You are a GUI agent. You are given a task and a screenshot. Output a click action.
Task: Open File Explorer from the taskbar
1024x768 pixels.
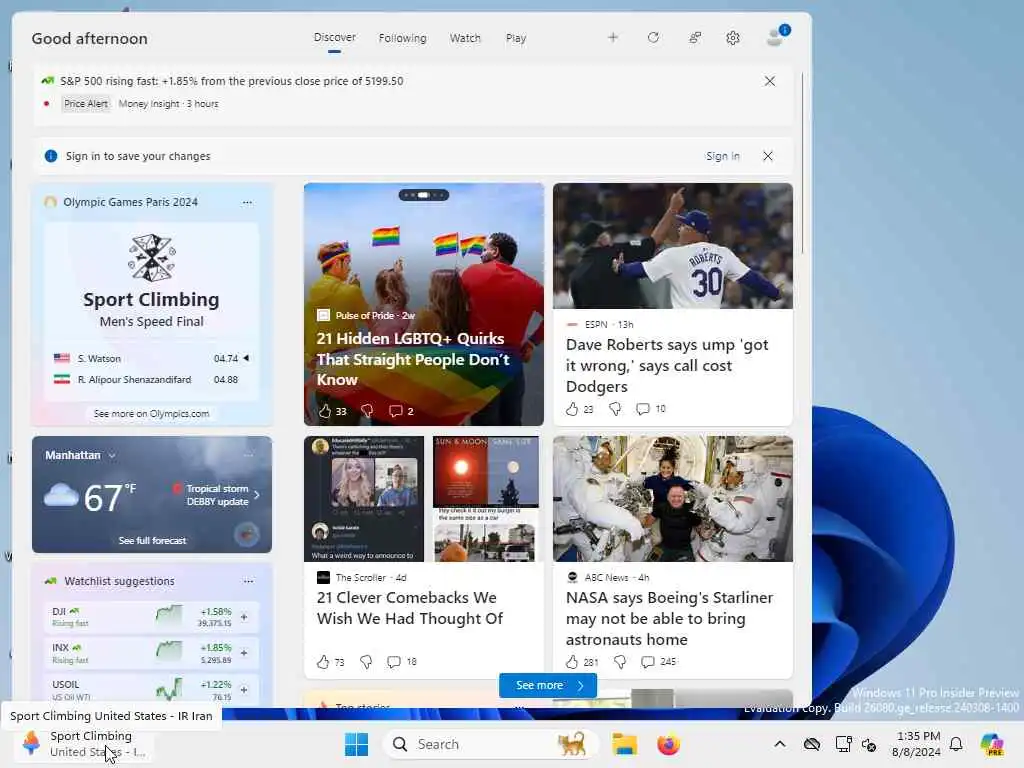point(624,744)
